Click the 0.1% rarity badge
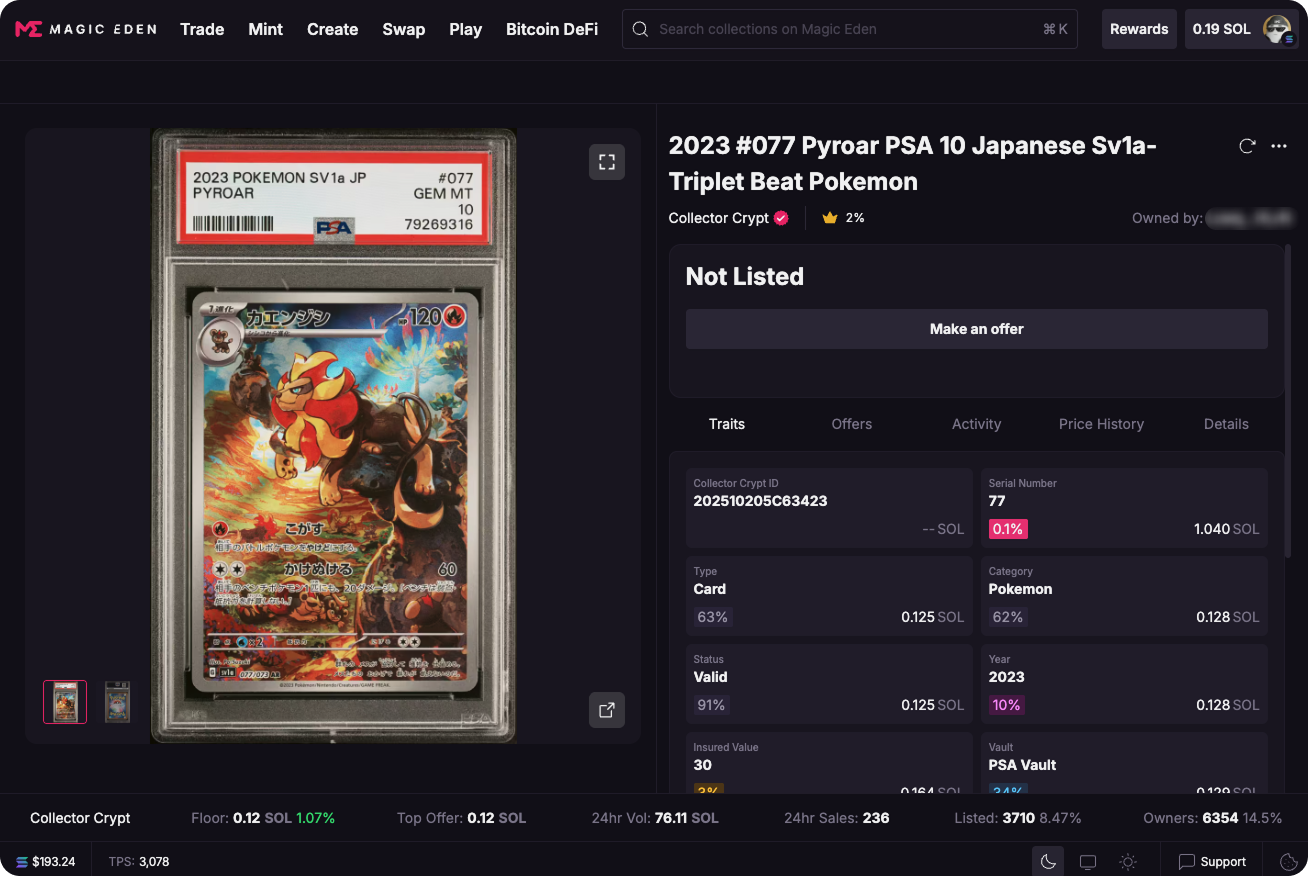Screen dimensions: 1308x876 pyautogui.click(x=1008, y=529)
